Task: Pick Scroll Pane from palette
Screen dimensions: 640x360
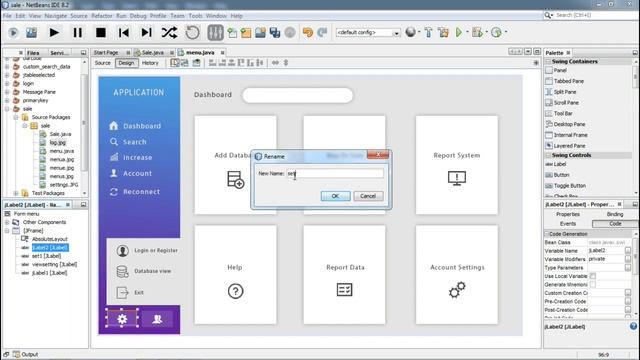Action: point(566,103)
